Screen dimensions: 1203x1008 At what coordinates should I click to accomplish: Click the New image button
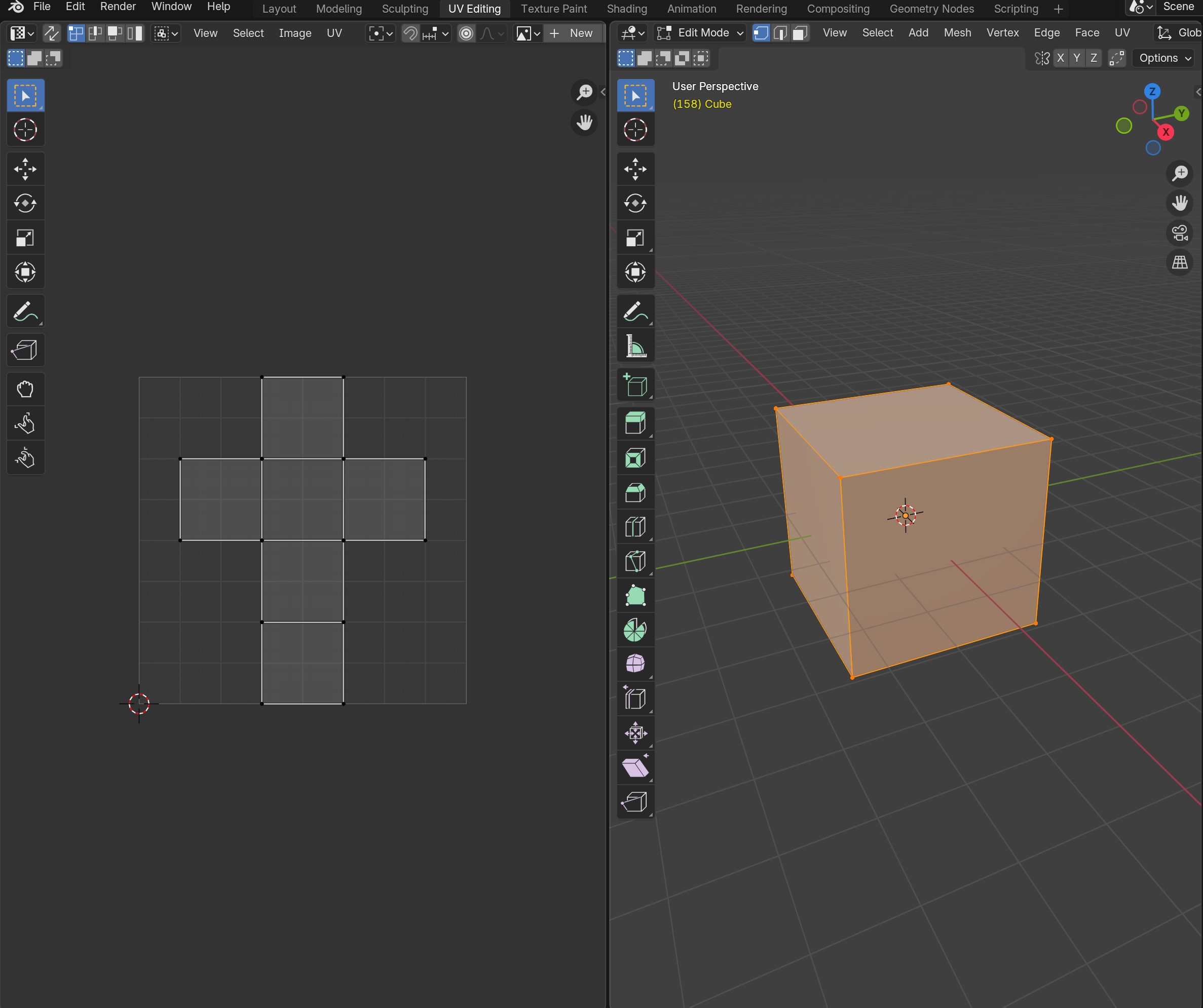click(572, 33)
